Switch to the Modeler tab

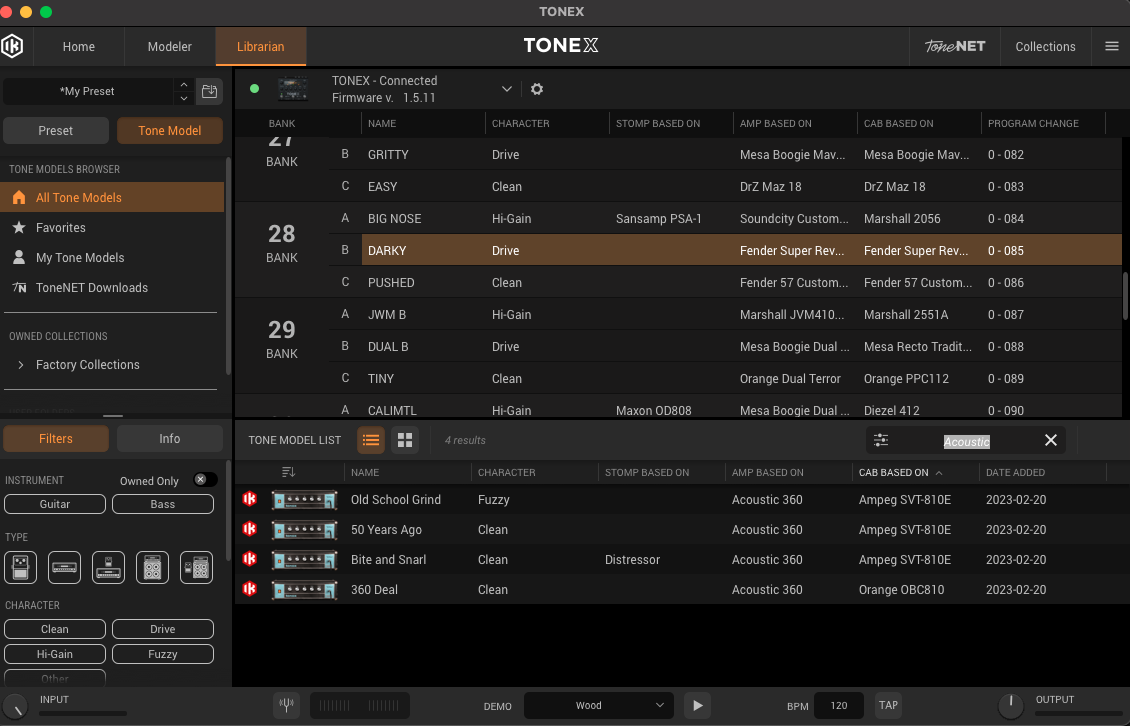click(x=170, y=46)
